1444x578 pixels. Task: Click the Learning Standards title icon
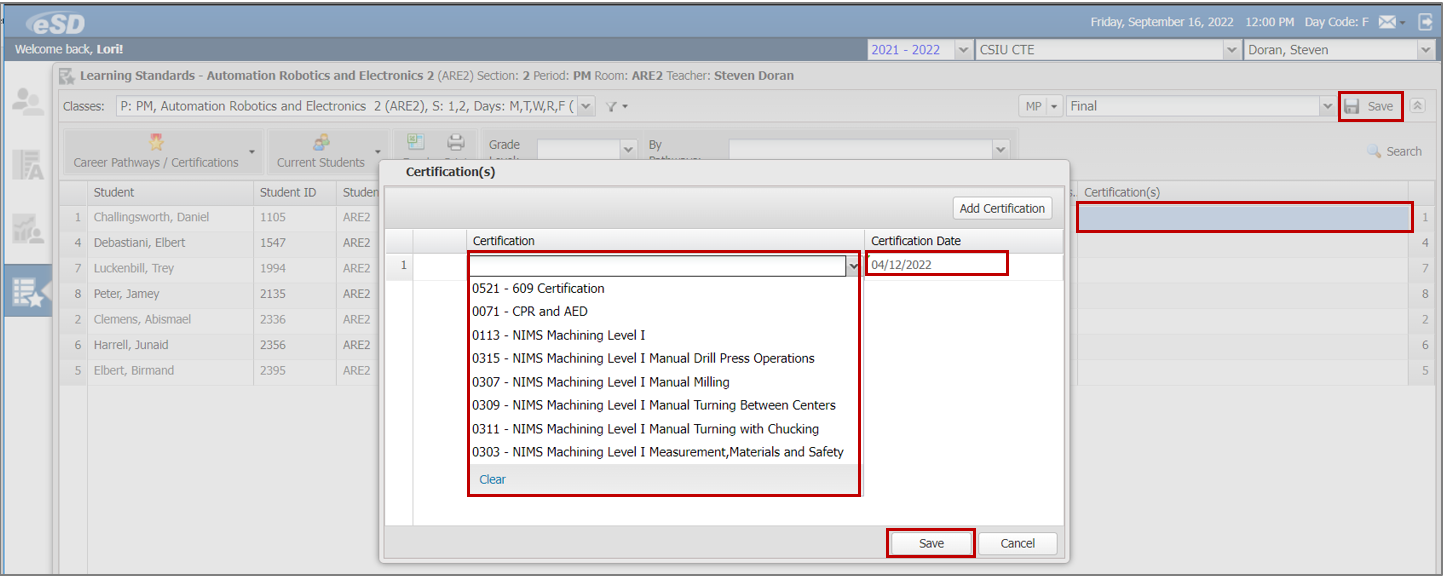(67, 75)
